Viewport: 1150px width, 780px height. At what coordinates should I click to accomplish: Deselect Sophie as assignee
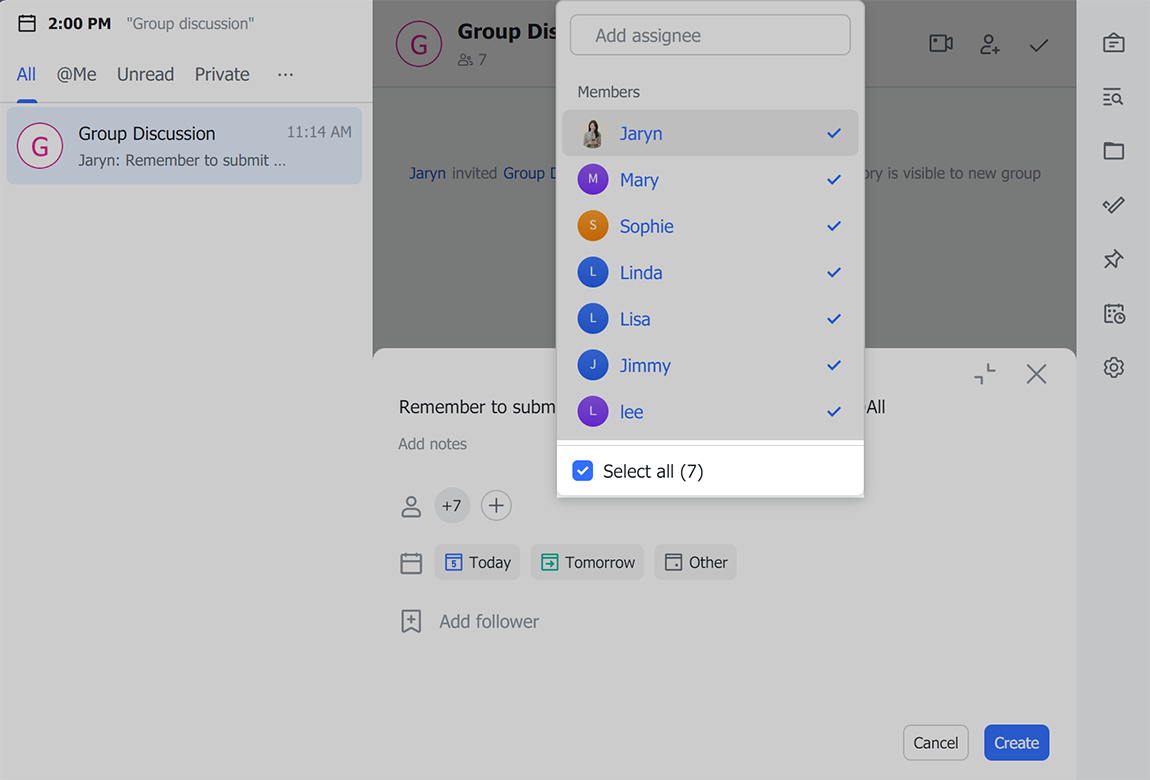710,226
